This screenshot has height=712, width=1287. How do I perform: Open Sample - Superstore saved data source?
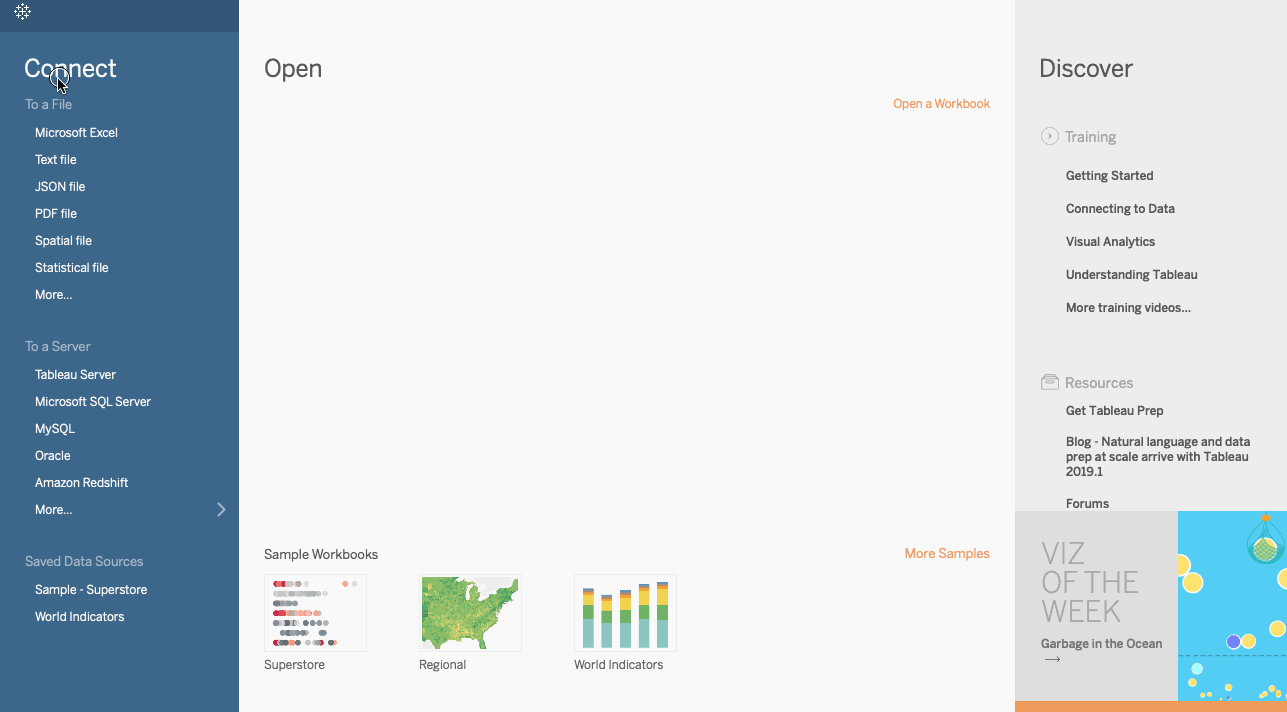click(x=91, y=589)
